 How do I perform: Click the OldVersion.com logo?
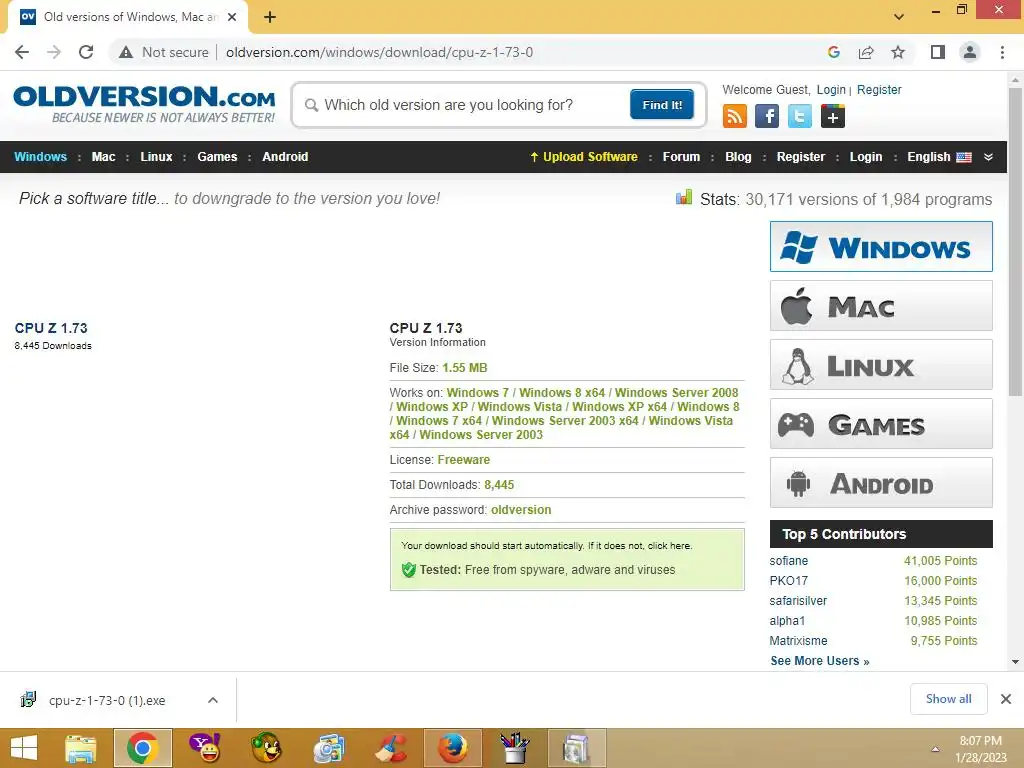[144, 104]
